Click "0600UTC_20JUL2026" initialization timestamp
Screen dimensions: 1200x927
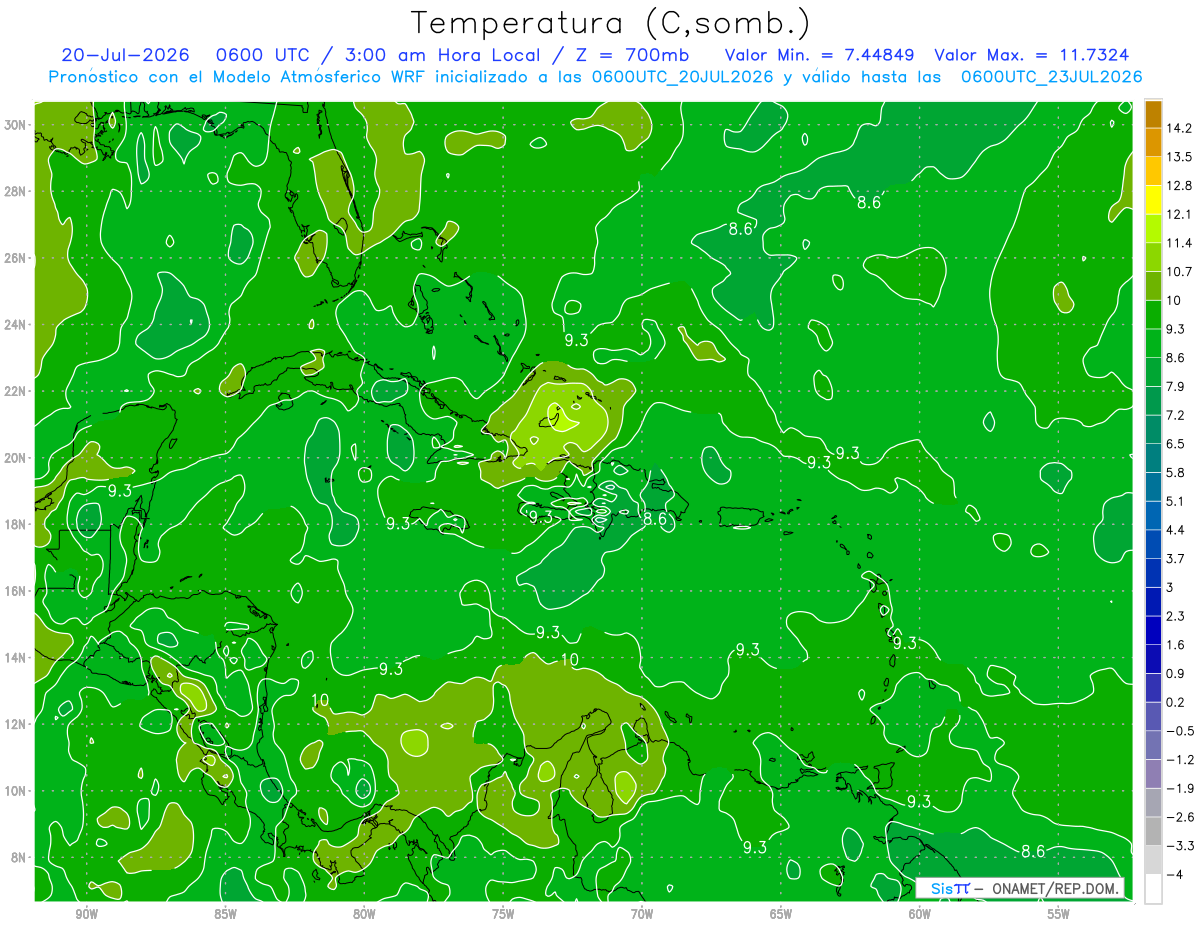point(683,77)
